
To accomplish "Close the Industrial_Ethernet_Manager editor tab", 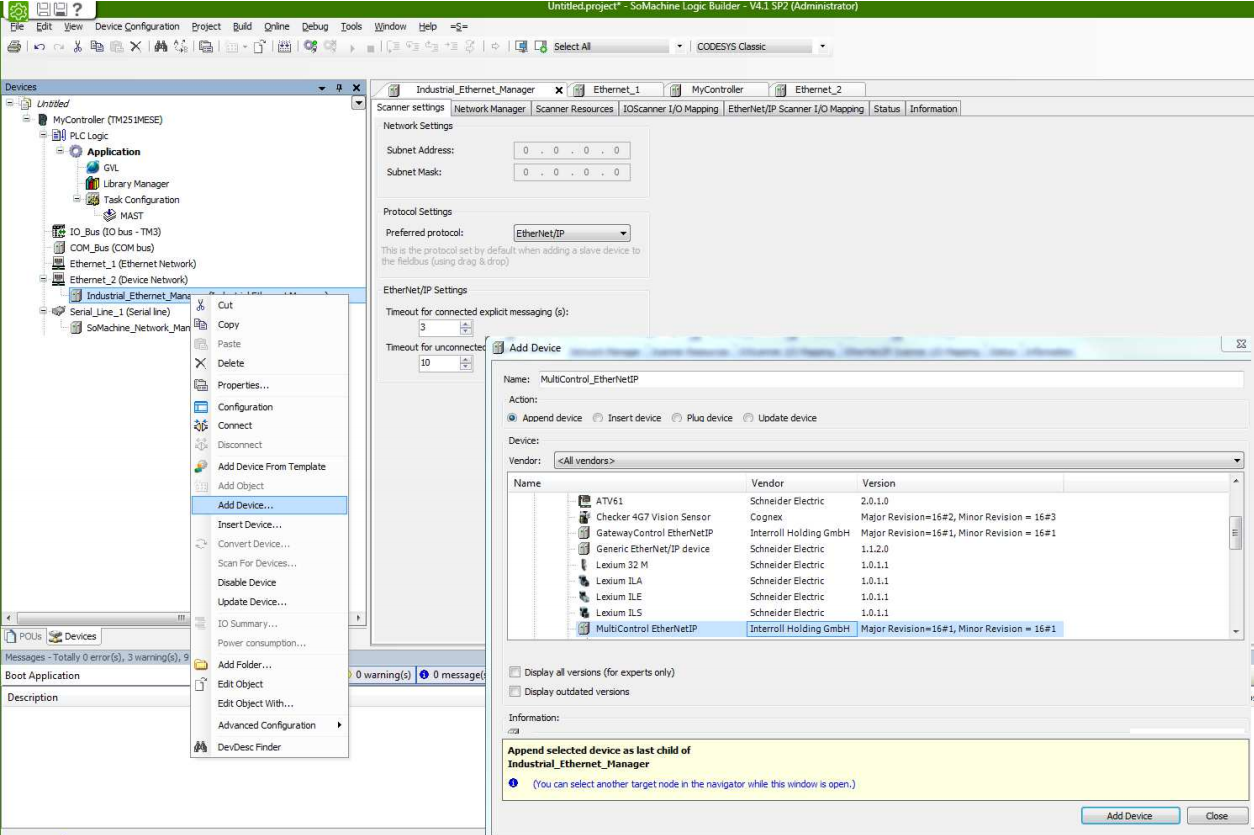I will [559, 90].
